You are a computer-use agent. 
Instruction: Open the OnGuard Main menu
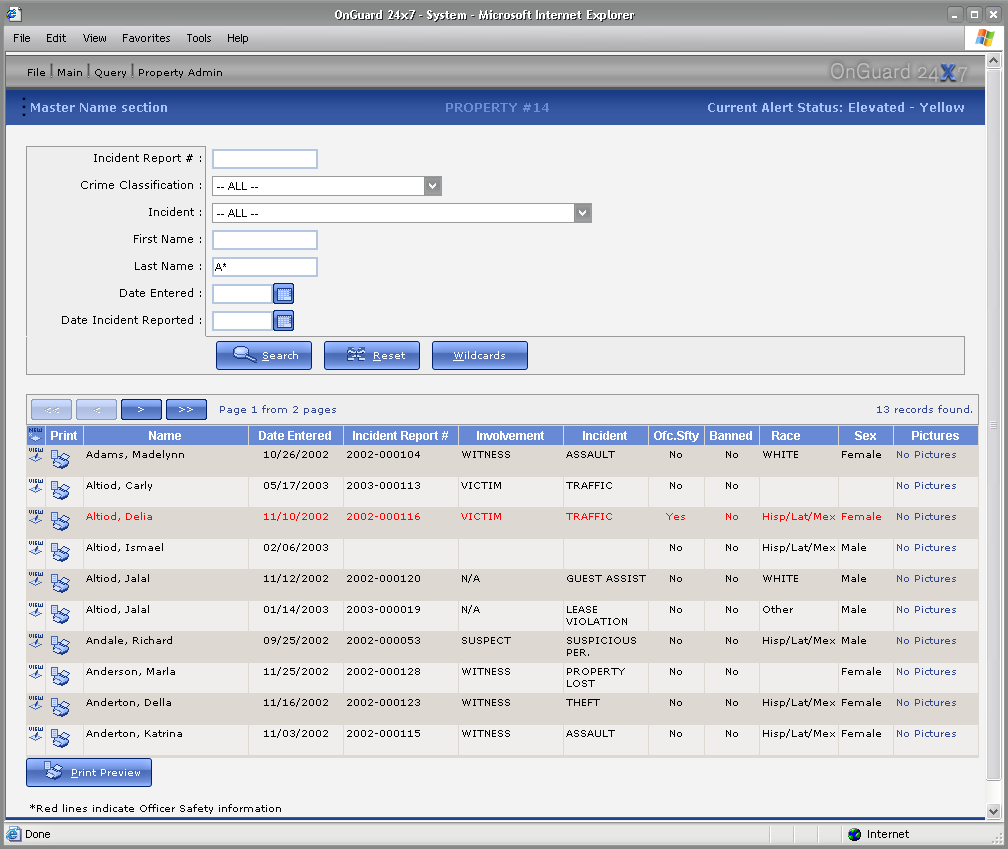69,72
